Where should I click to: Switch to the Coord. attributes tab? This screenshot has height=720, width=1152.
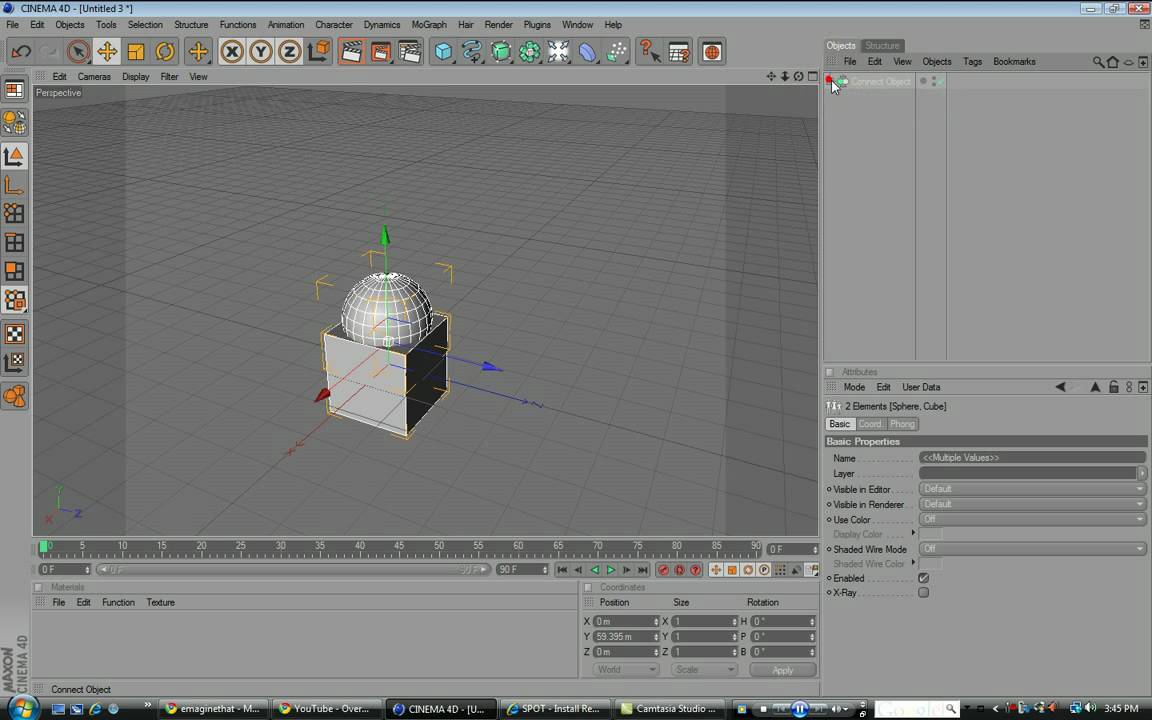coord(871,424)
